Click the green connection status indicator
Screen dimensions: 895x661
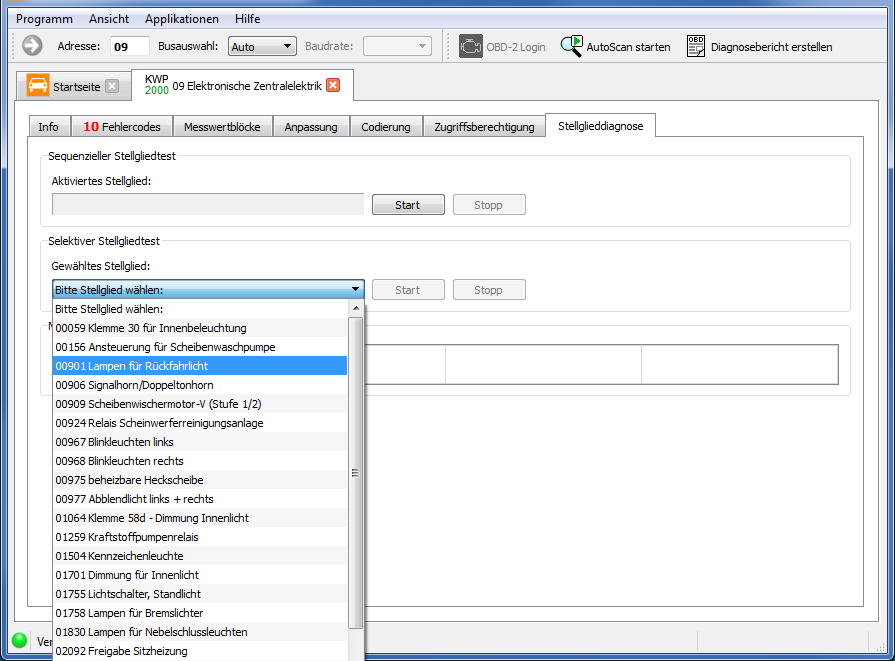19,640
